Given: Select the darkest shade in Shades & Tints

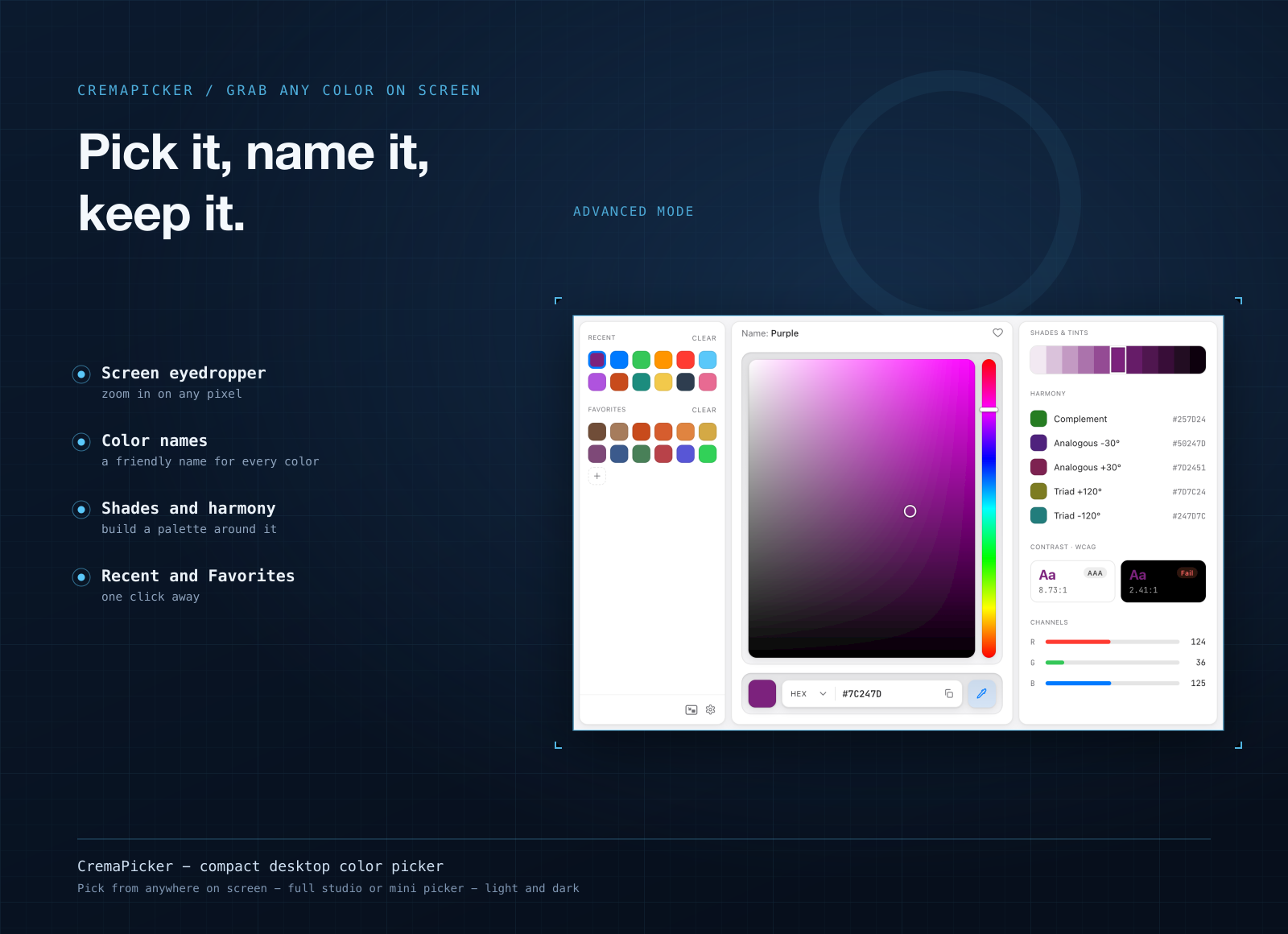Looking at the screenshot, I should [1198, 360].
